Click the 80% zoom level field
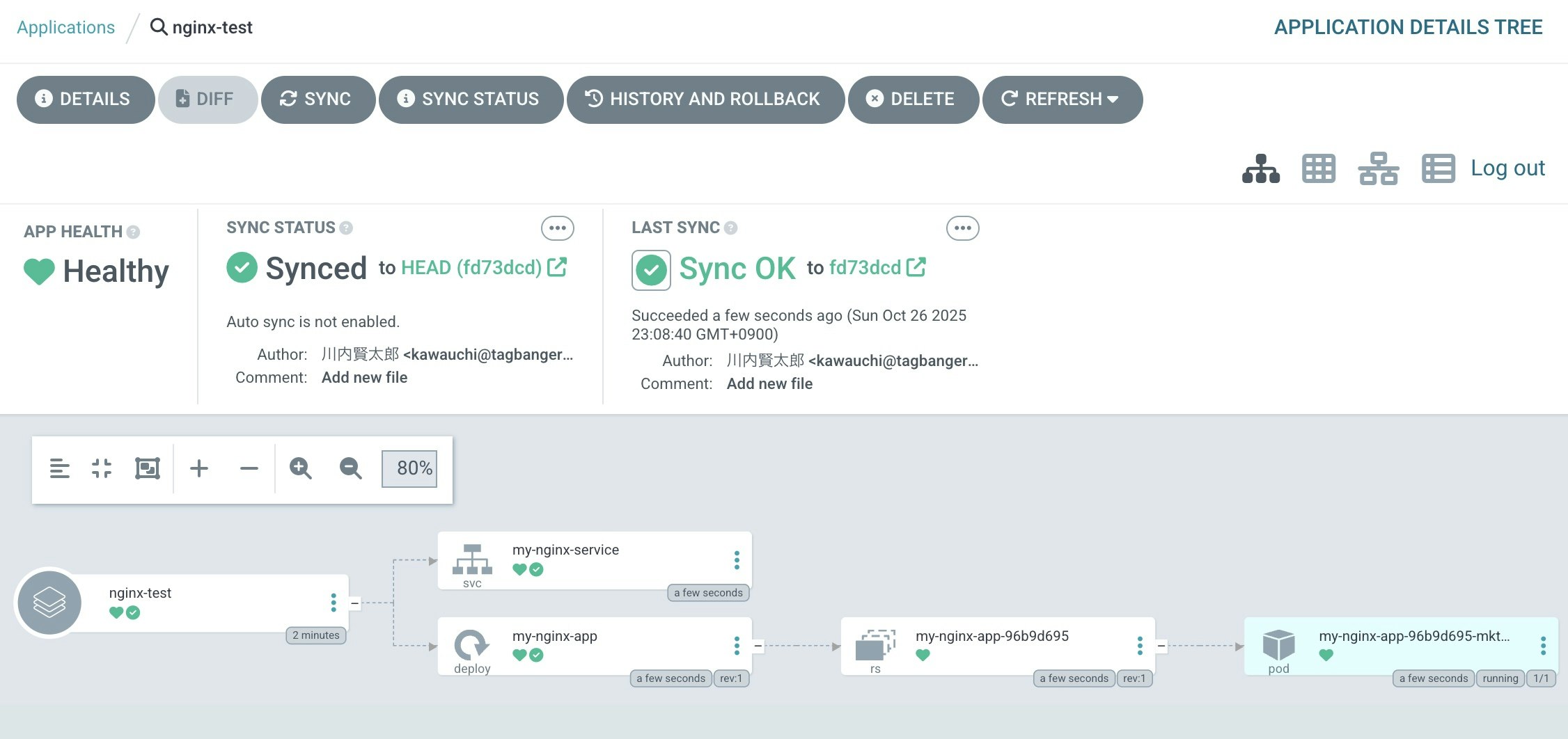 pyautogui.click(x=409, y=468)
